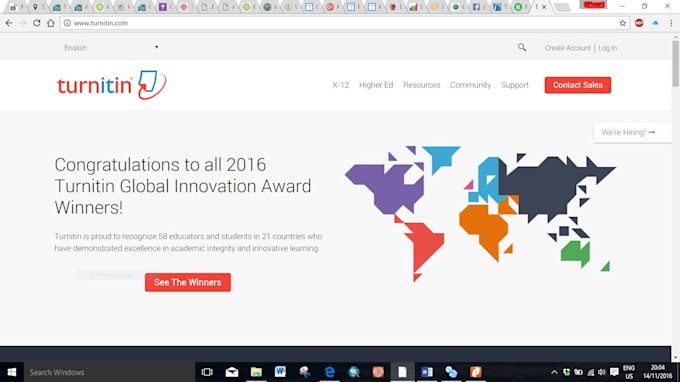Open the orange app icon on the taskbar
The height and width of the screenshot is (382, 680).
(x=476, y=372)
